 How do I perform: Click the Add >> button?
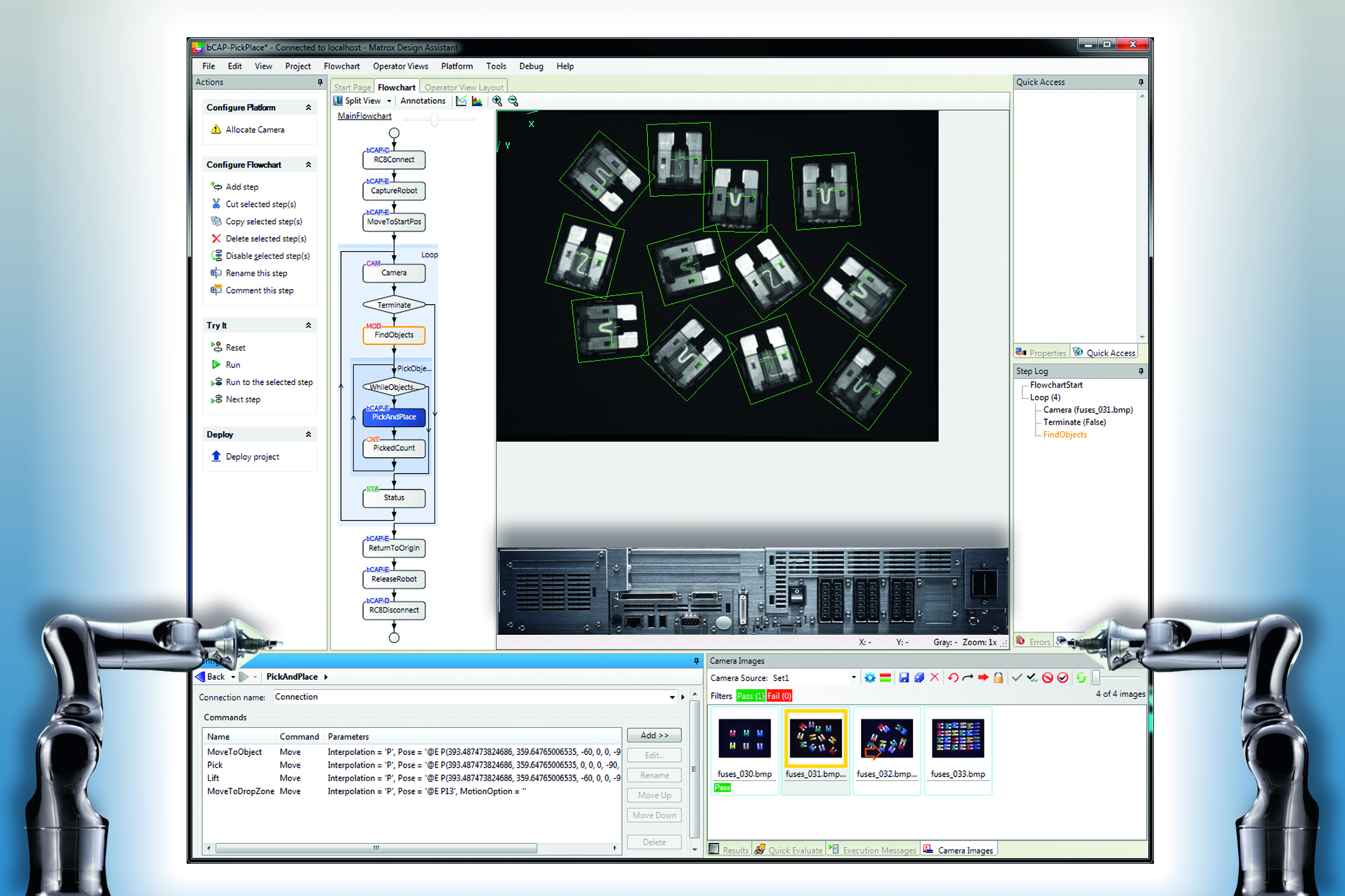(x=654, y=735)
